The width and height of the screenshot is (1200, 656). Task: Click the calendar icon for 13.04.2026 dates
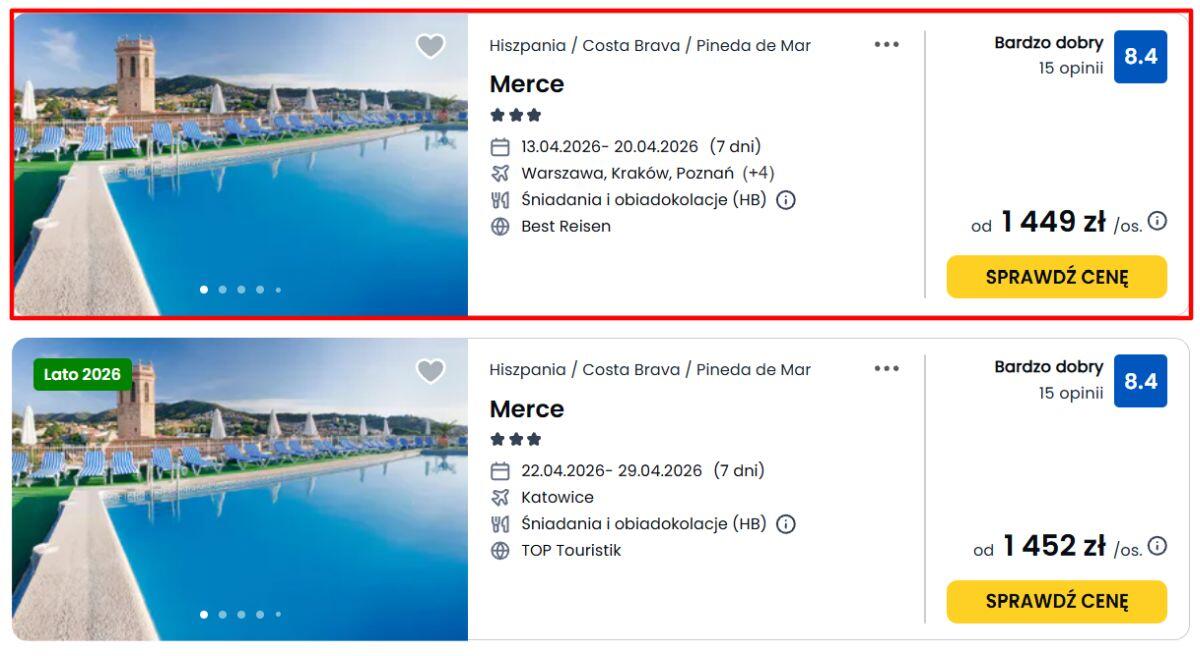pyautogui.click(x=500, y=147)
